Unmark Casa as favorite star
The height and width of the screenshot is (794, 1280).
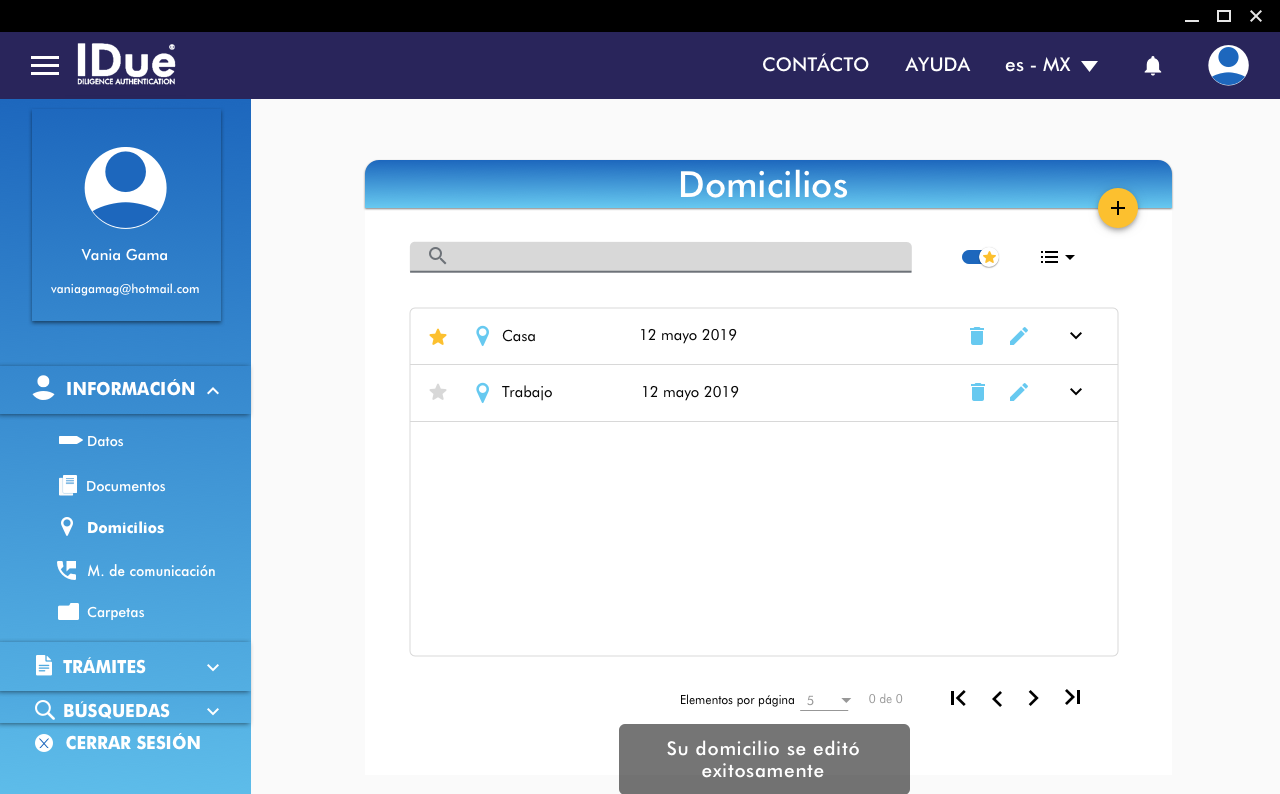[x=438, y=337]
